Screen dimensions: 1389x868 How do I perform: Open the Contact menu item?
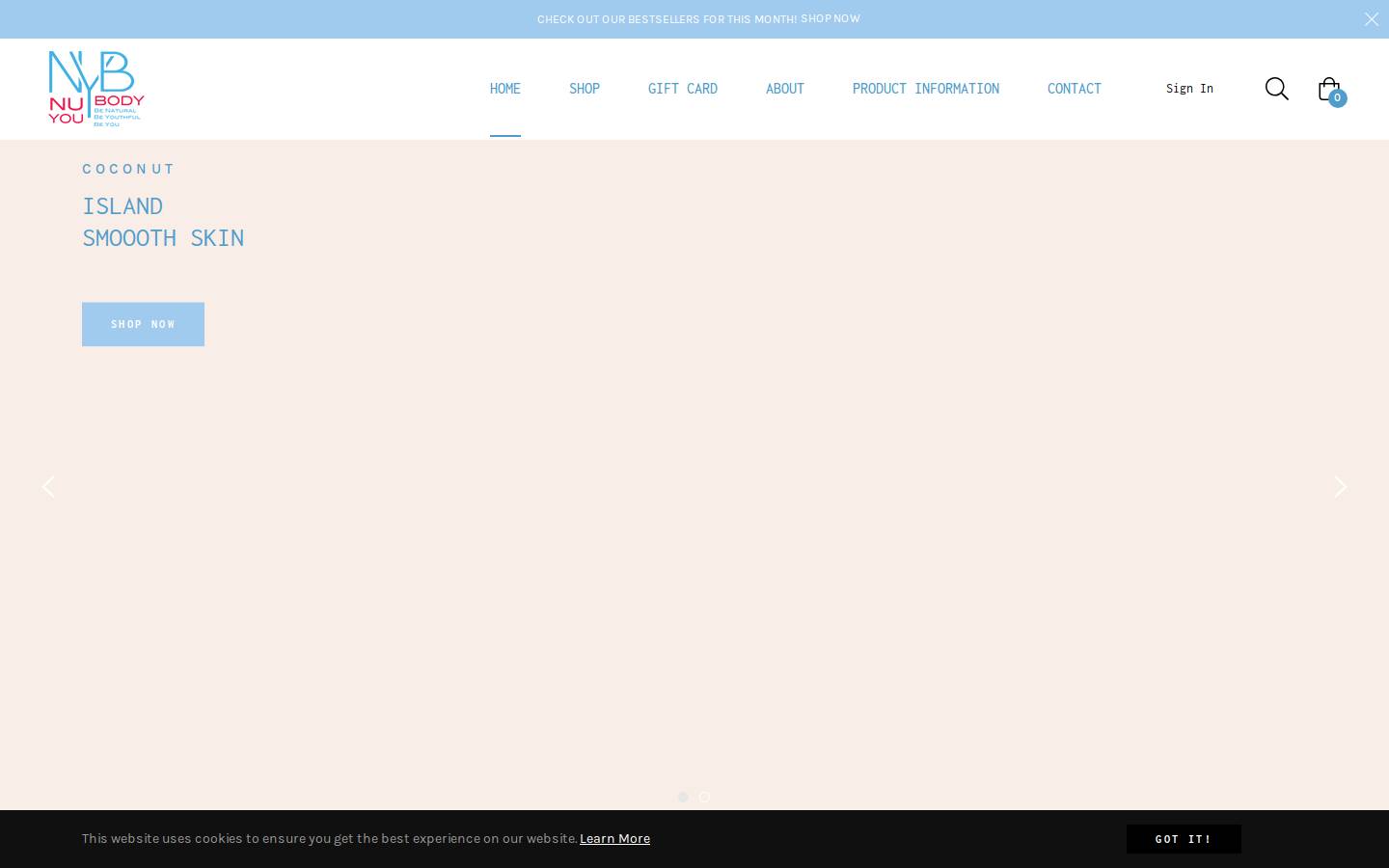(x=1075, y=88)
